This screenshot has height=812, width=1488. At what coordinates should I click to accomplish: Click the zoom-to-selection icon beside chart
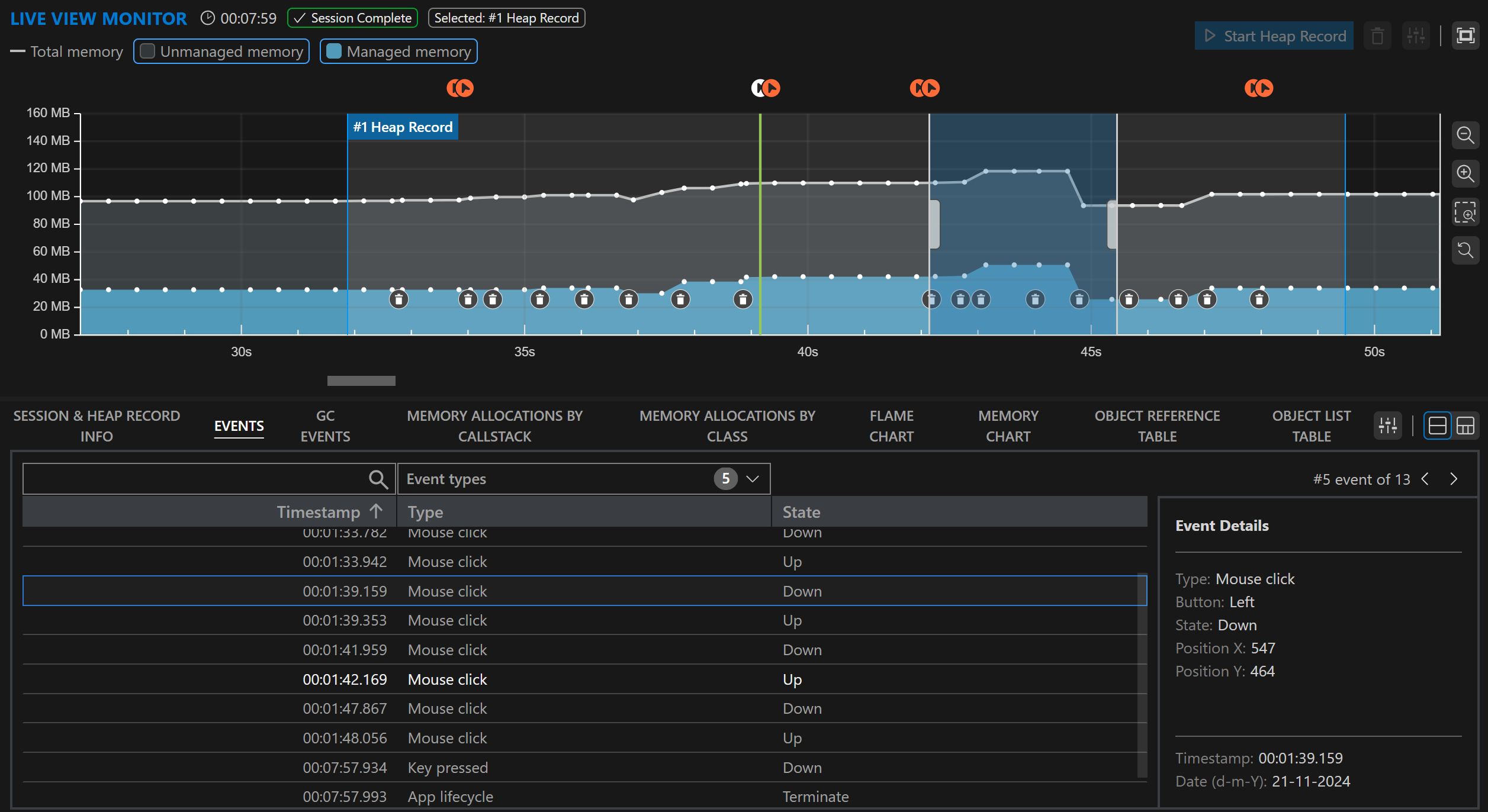point(1465,212)
